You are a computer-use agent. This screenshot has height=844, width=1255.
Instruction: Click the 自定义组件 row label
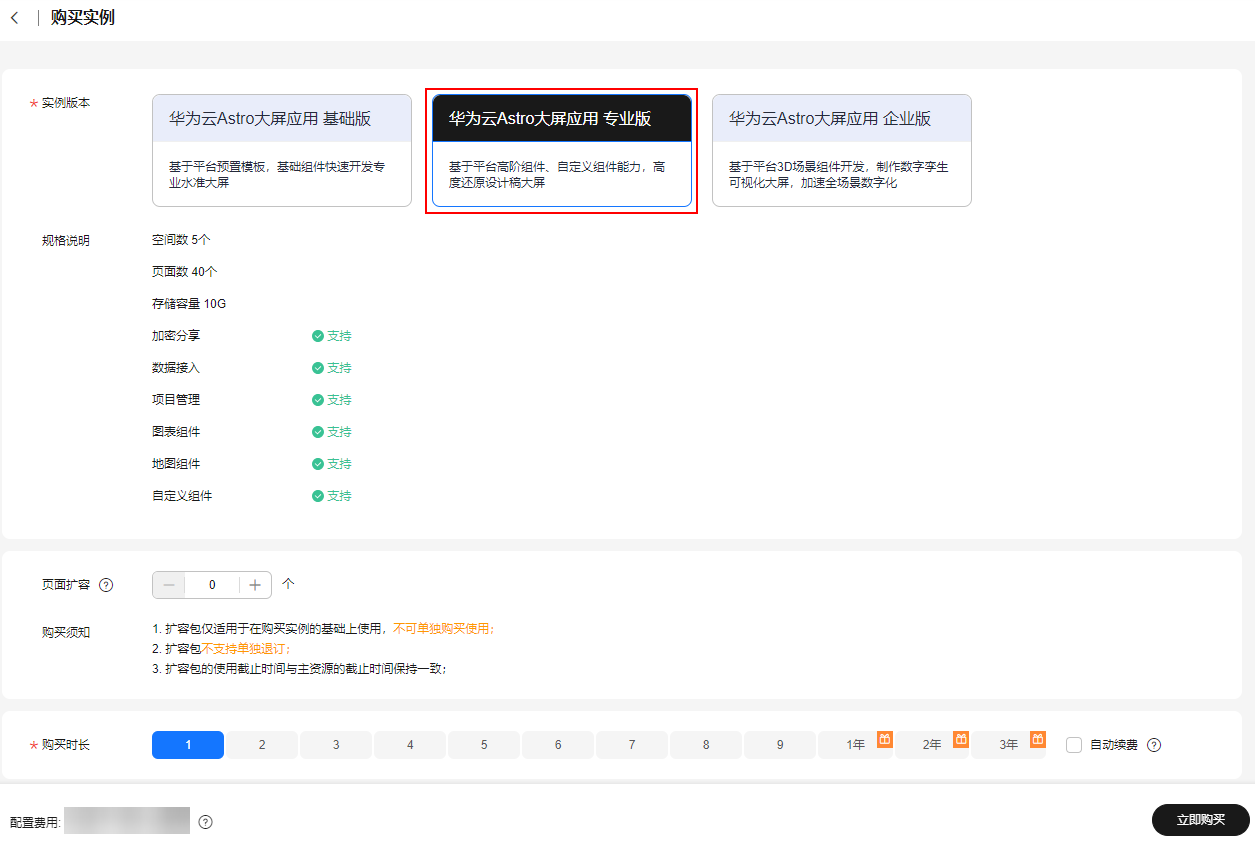pos(182,496)
